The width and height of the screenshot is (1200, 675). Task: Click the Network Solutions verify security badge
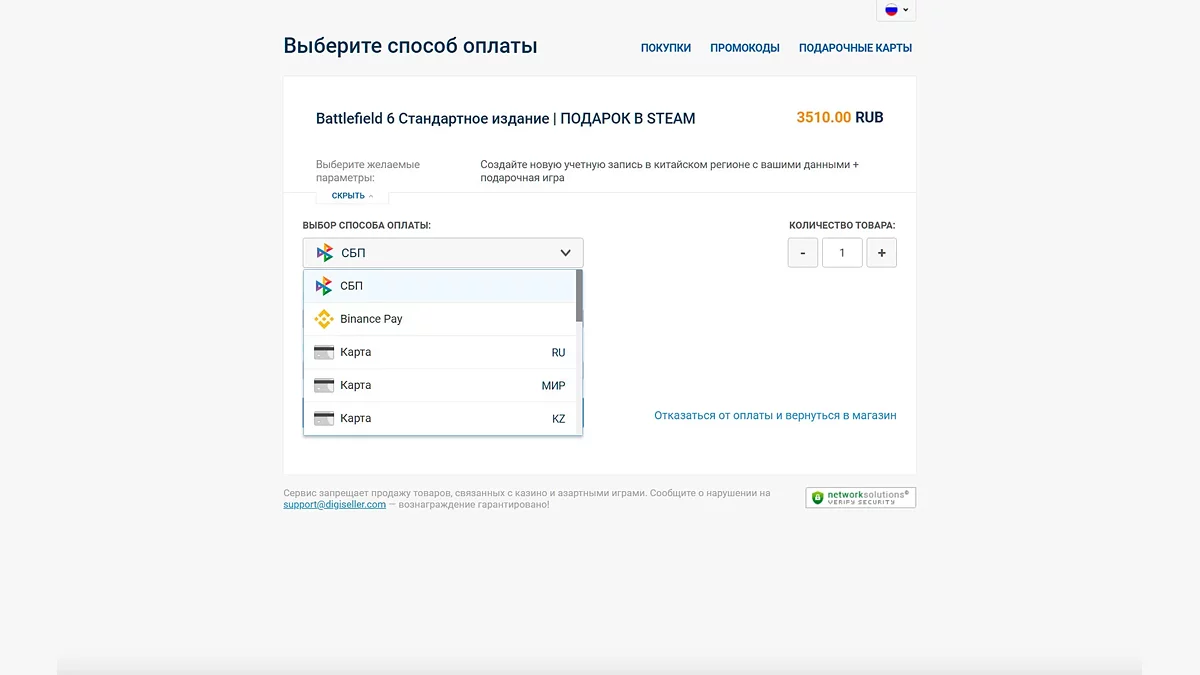click(861, 497)
